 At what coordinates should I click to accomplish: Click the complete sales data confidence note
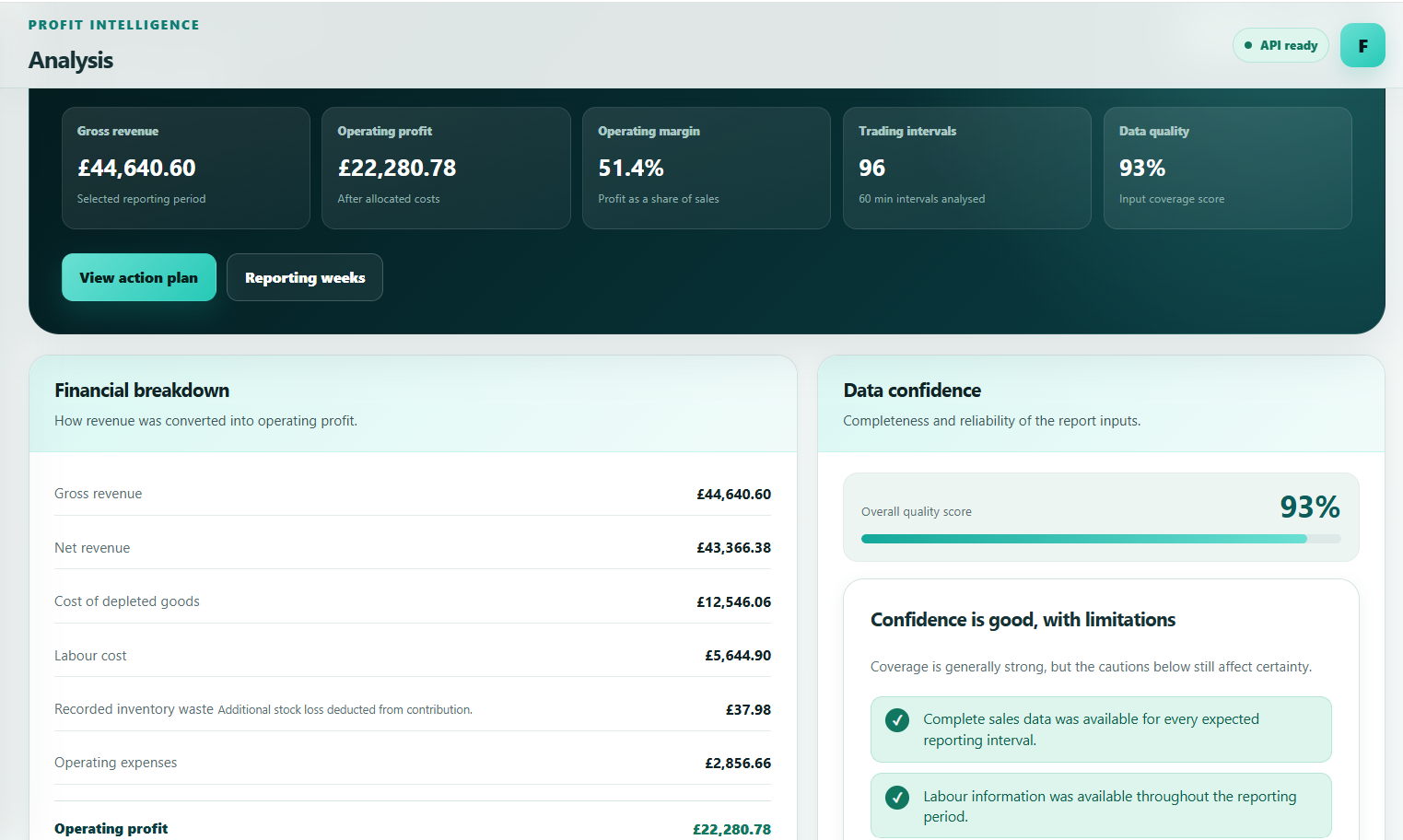pyautogui.click(x=1101, y=729)
